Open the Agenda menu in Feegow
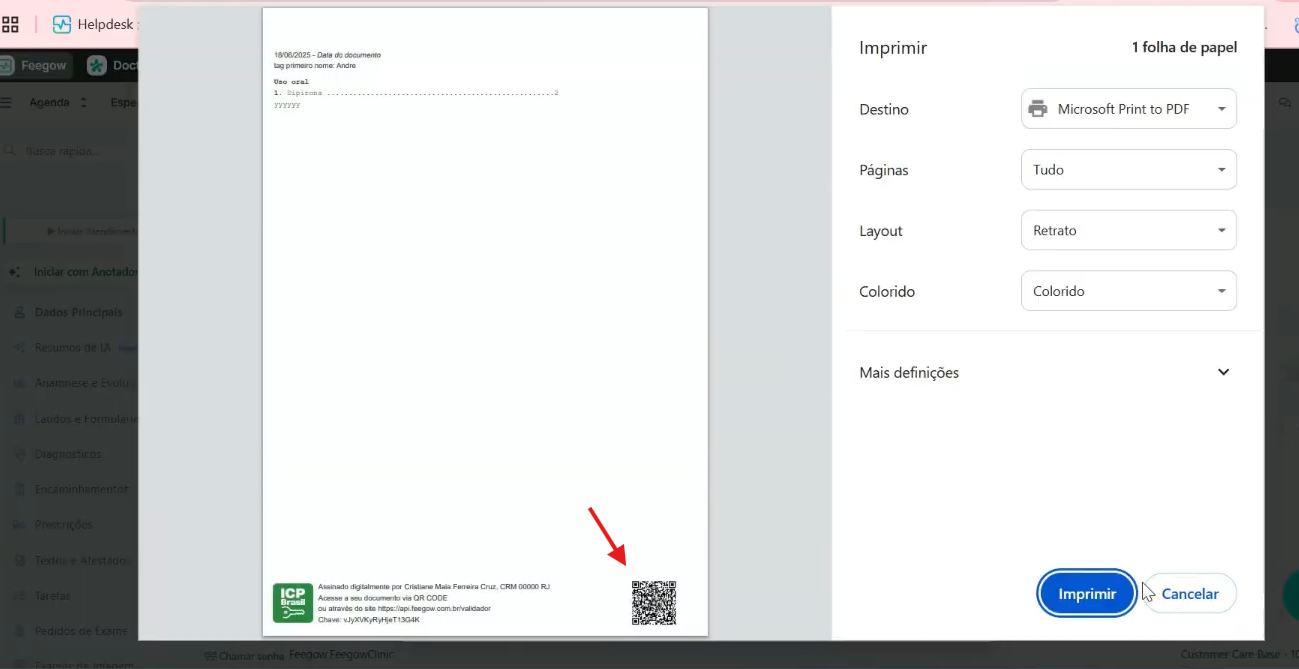This screenshot has width=1299, height=669. pyautogui.click(x=58, y=102)
